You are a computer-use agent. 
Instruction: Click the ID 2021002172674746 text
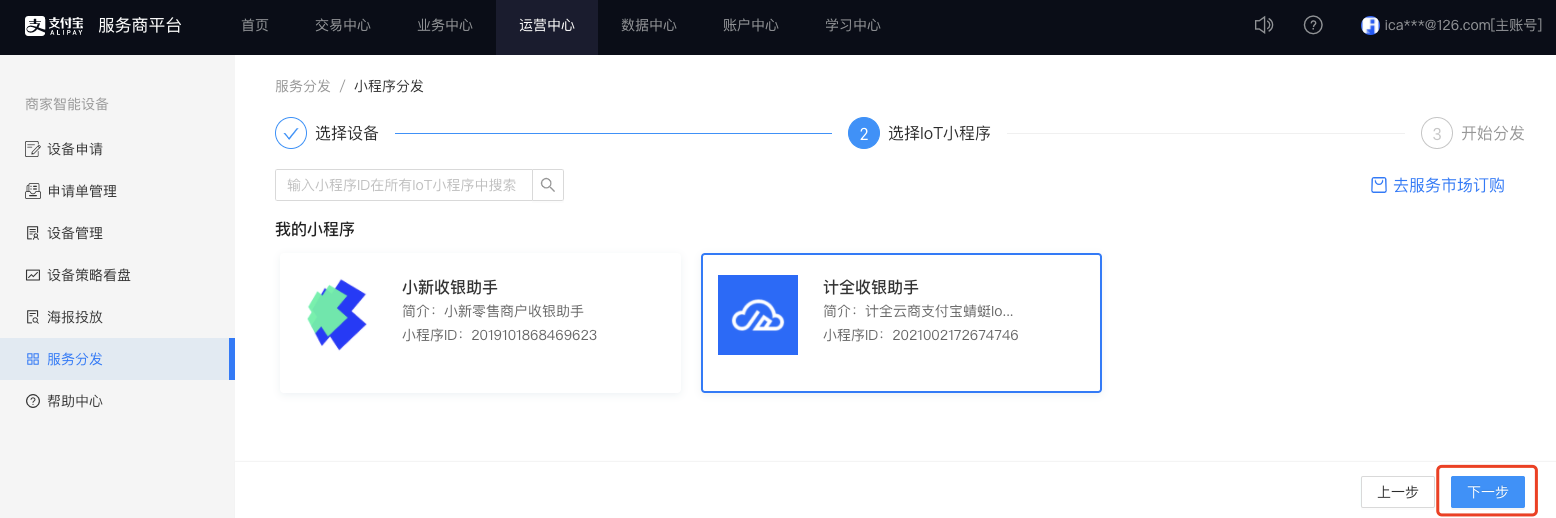[955, 335]
